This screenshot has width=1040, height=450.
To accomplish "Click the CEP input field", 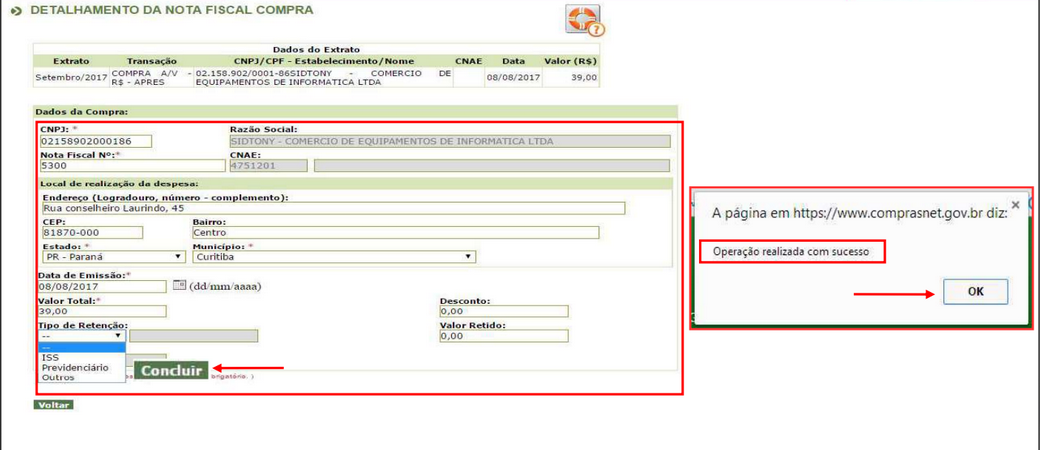I will [x=92, y=232].
